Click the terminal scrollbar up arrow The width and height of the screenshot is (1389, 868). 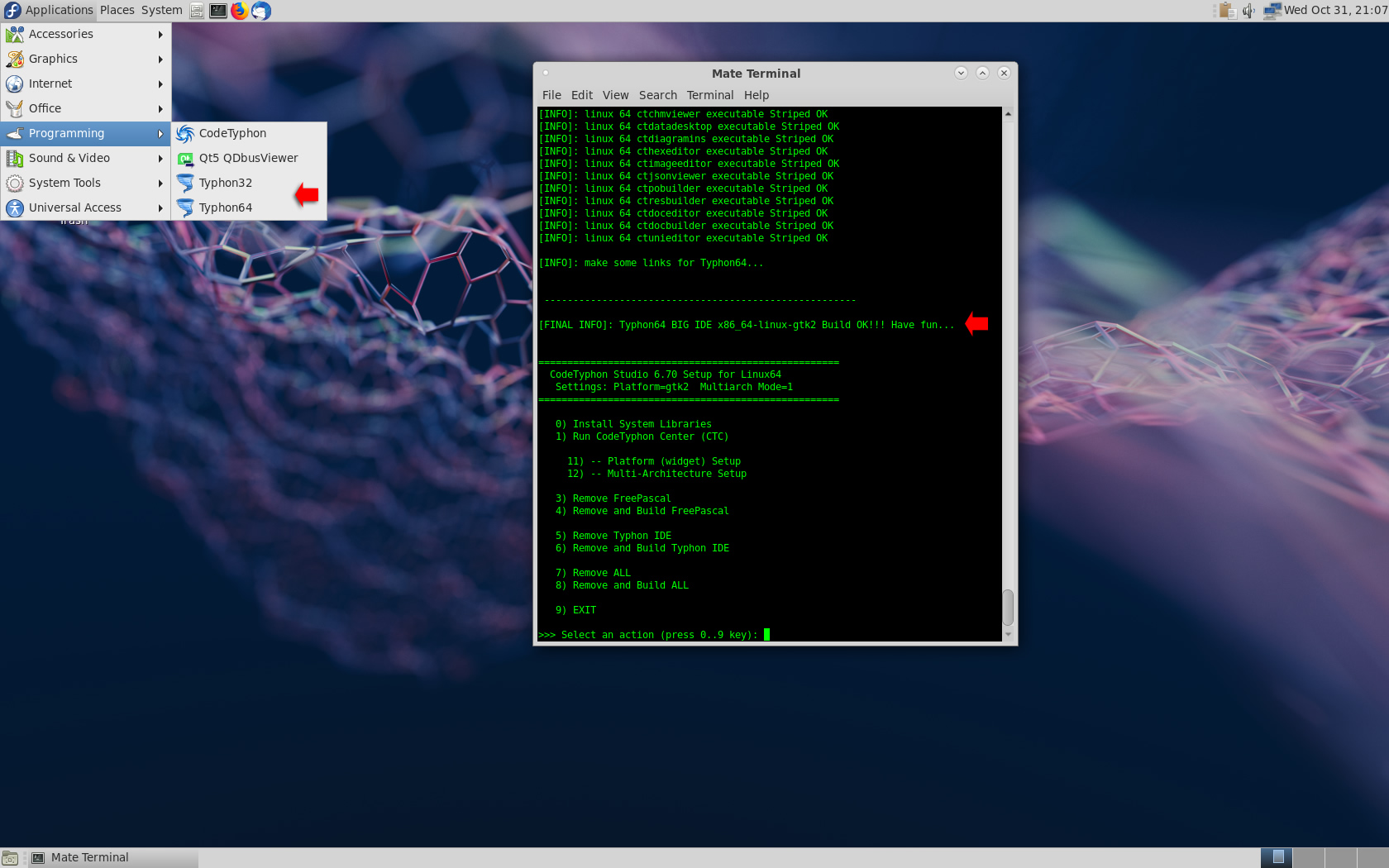[x=1008, y=114]
